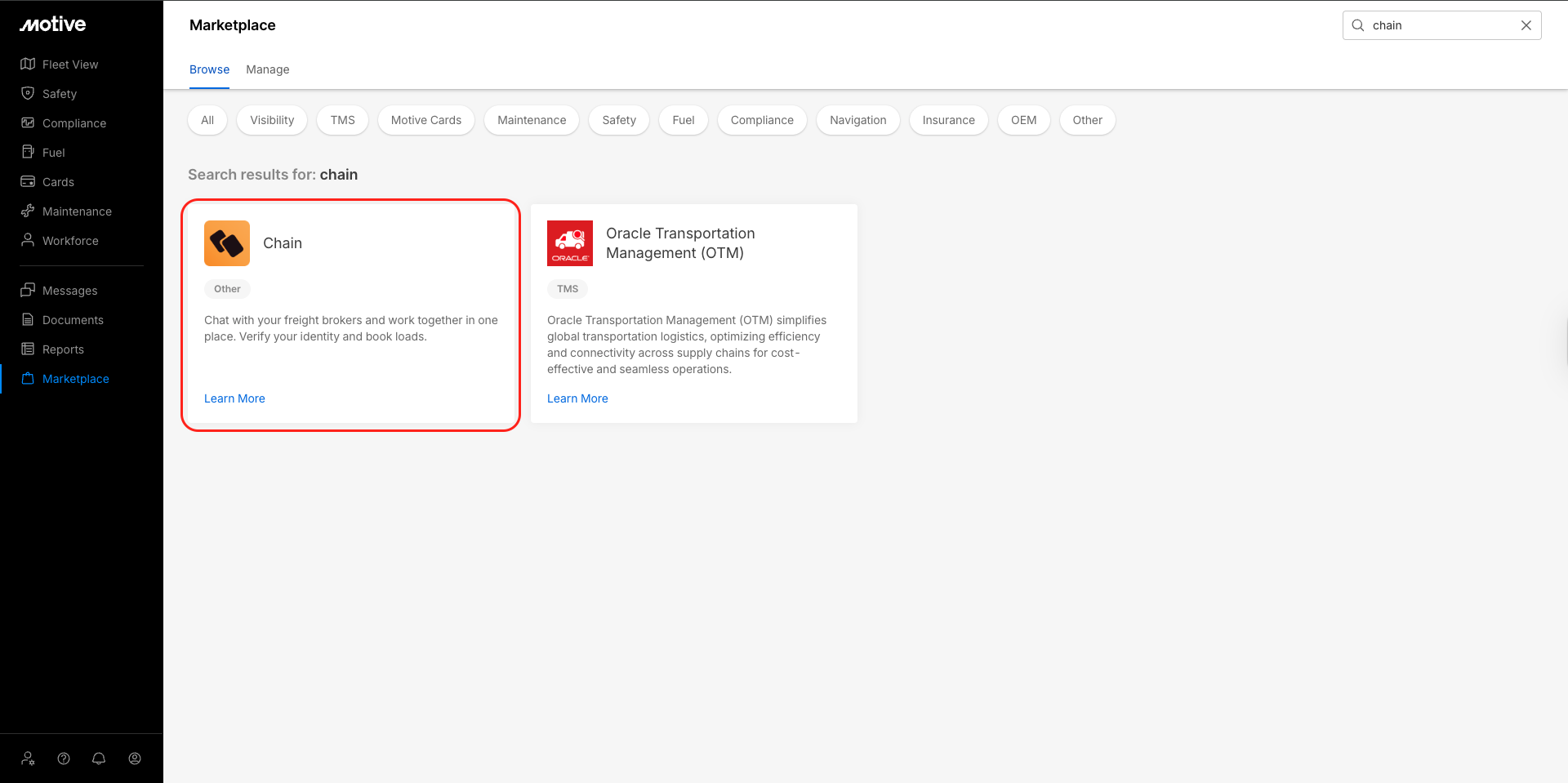This screenshot has width=1568, height=783.
Task: Open Fleet View map icon in sidebar
Action: click(28, 65)
